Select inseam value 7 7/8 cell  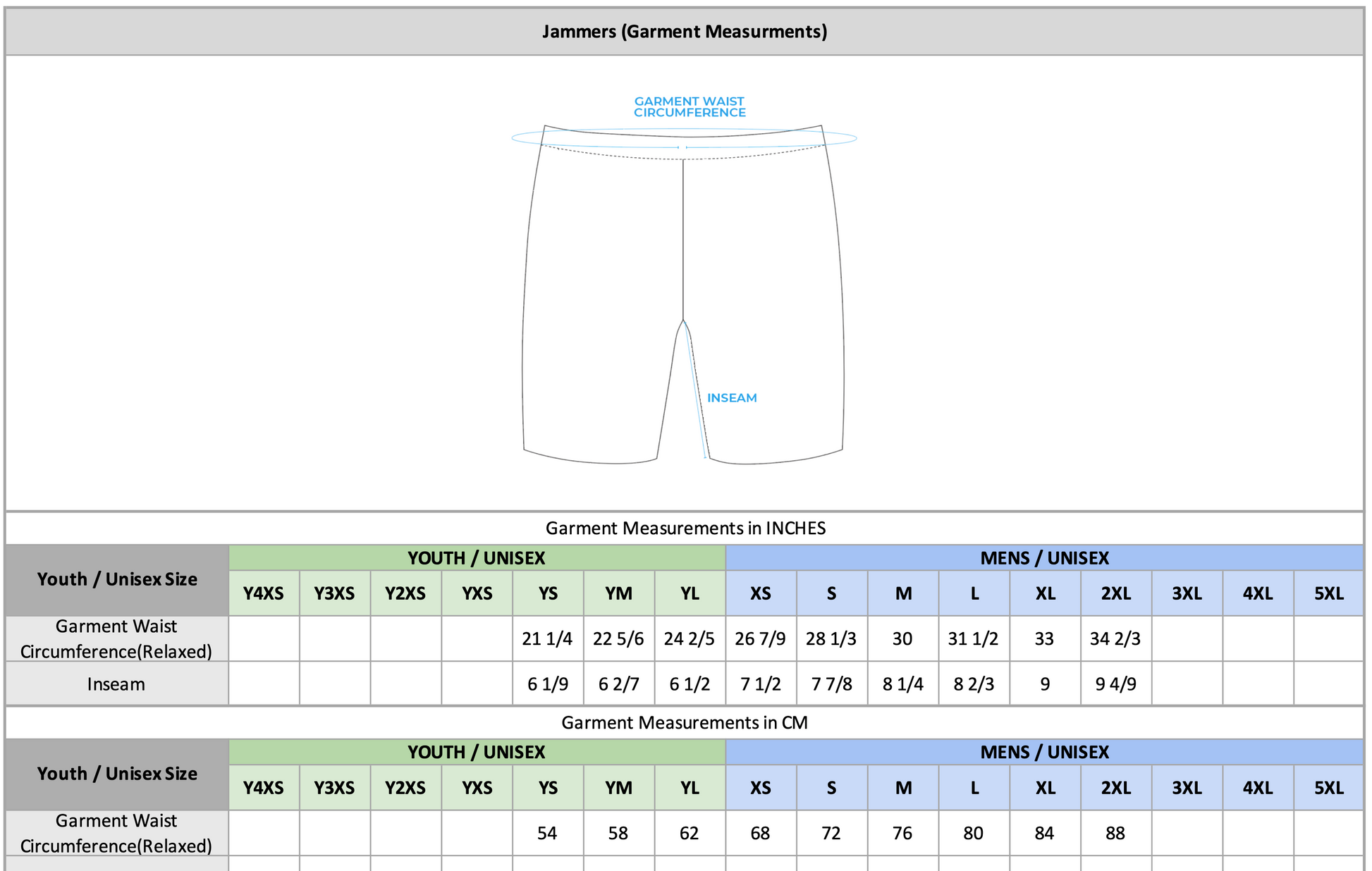click(831, 684)
